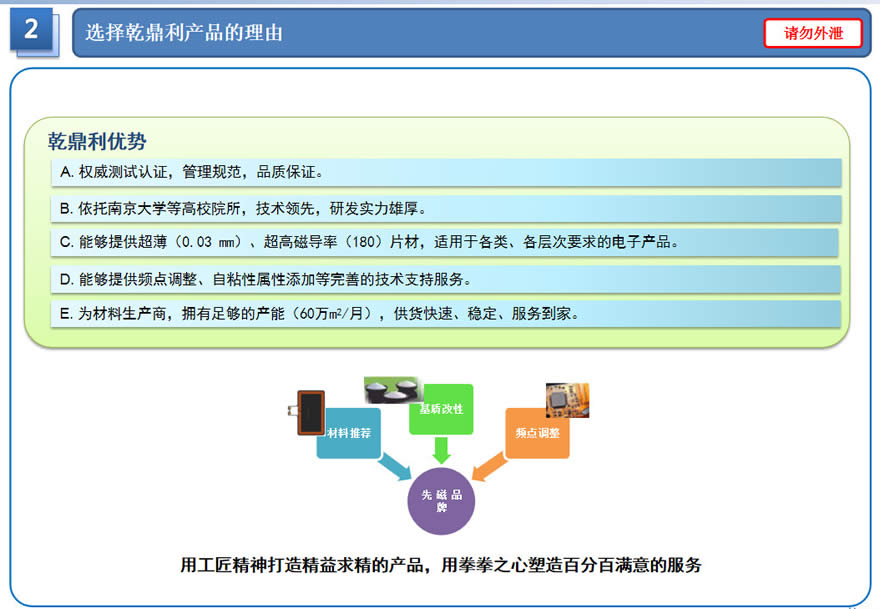880x609 pixels.
Task: Click the blue 材料推荐 box
Action: 350,434
